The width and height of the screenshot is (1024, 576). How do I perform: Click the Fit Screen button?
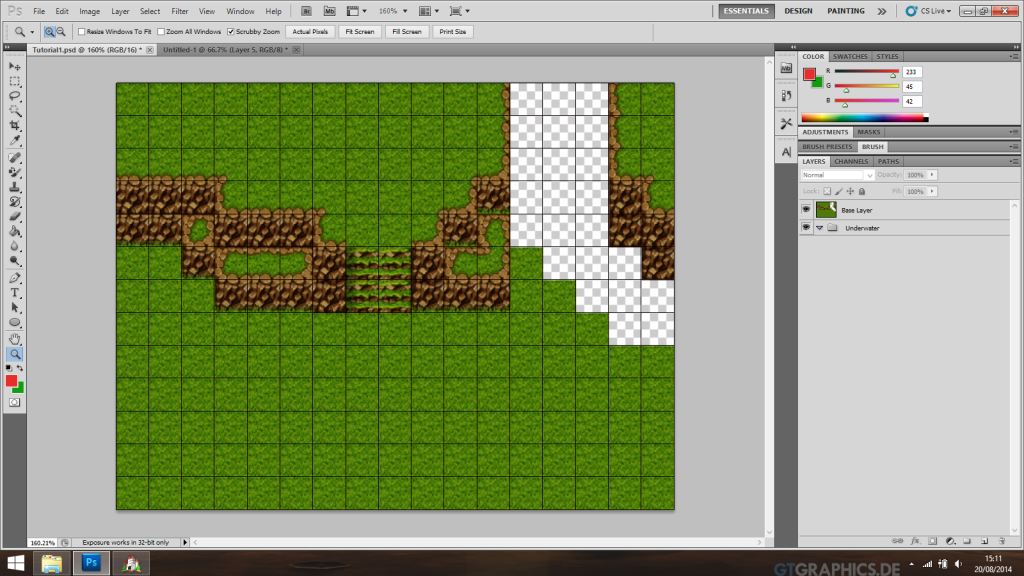pyautogui.click(x=360, y=31)
